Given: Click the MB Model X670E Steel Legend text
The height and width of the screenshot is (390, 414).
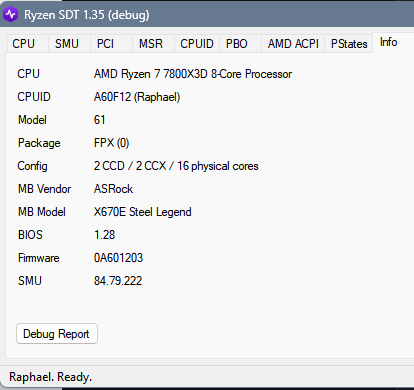Looking at the screenshot, I should (x=143, y=212).
